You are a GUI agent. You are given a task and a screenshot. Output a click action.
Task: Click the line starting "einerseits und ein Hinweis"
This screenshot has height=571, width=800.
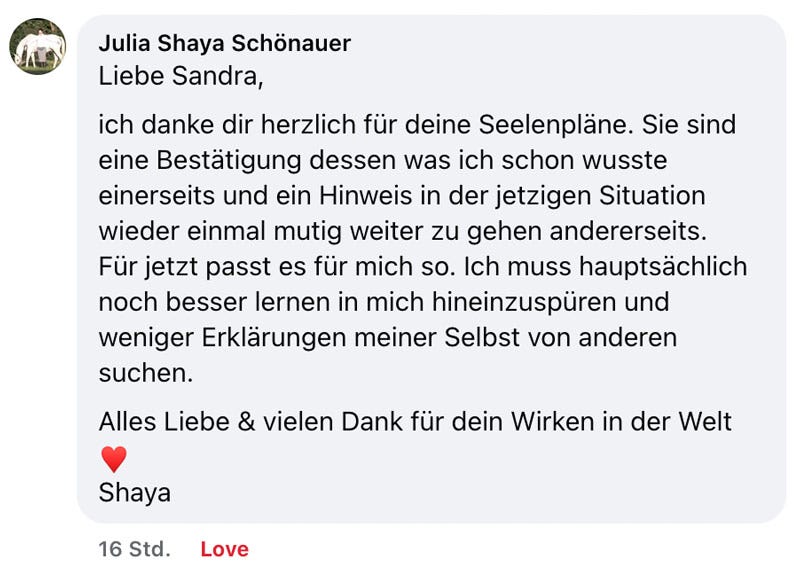[402, 196]
